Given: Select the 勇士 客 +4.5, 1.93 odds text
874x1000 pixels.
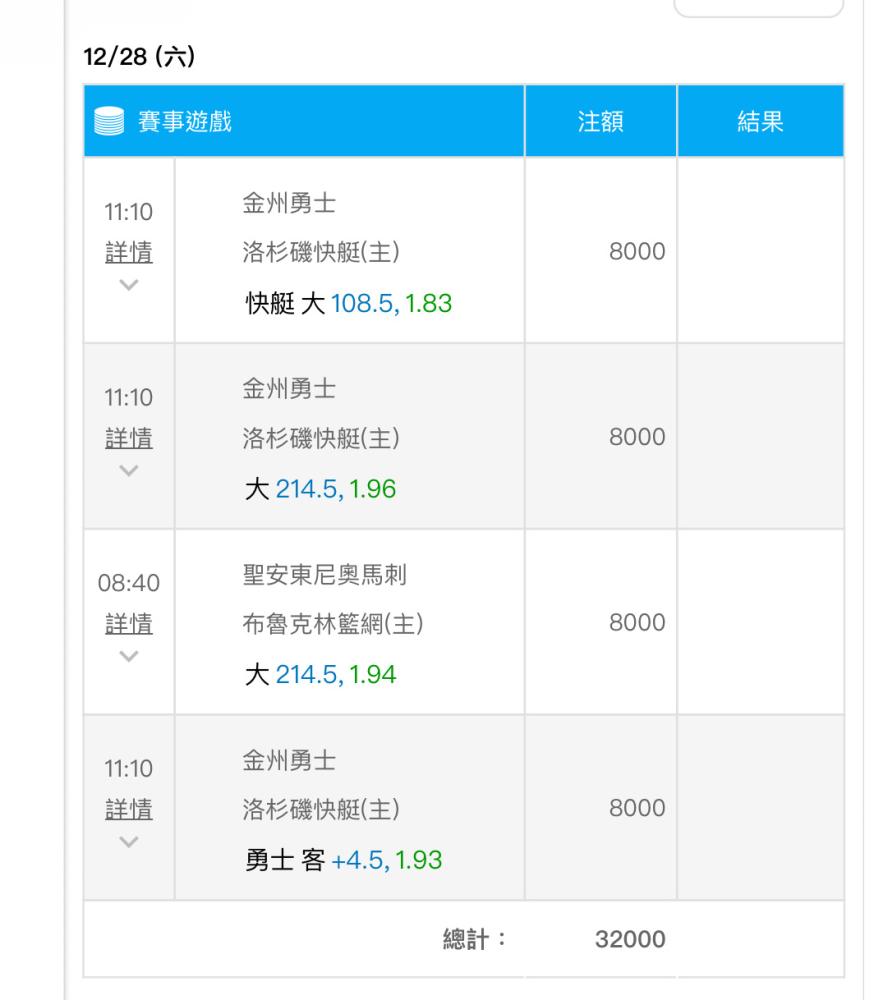Looking at the screenshot, I should click(x=343, y=860).
